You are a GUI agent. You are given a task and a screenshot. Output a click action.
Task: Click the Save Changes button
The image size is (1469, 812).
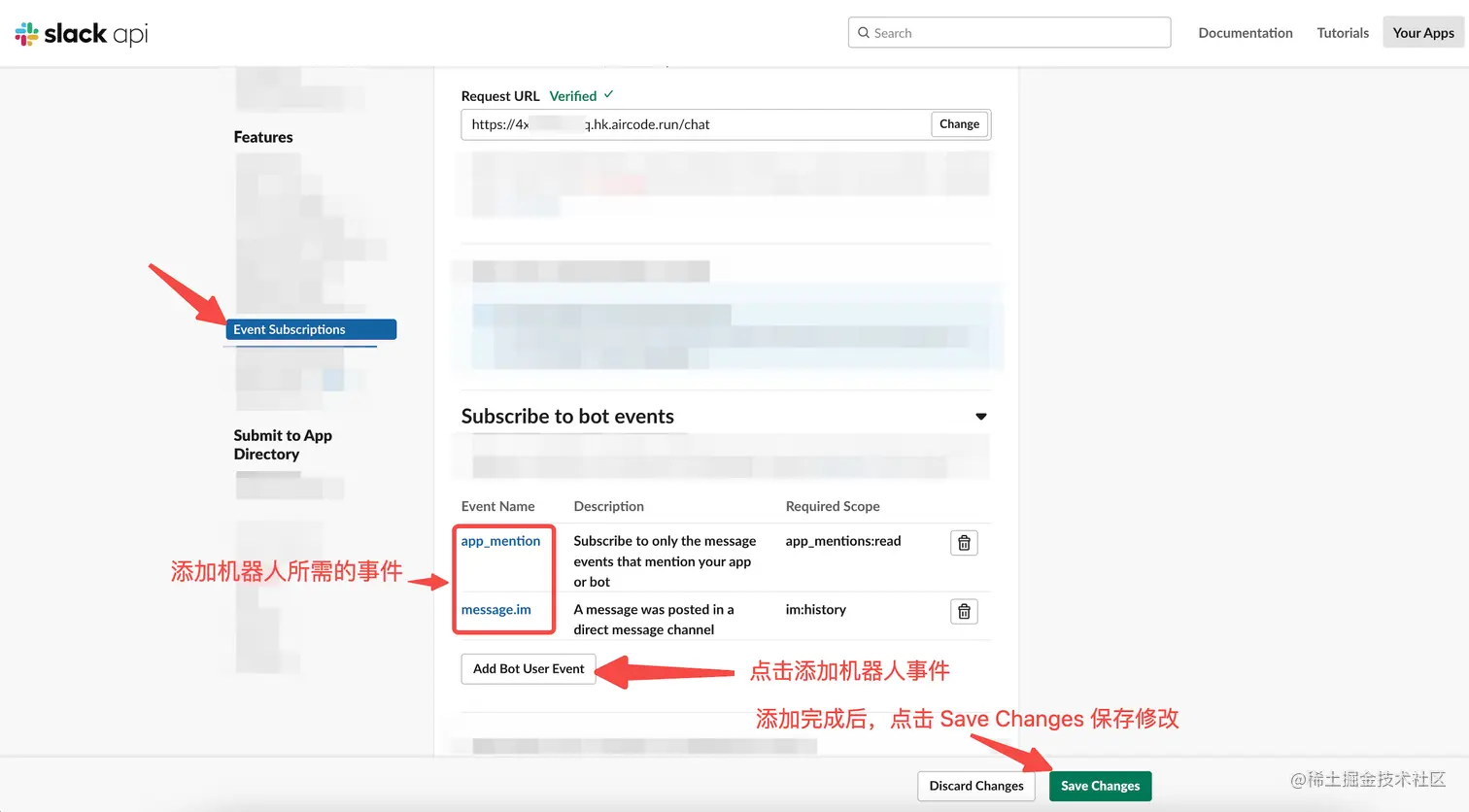(1100, 786)
